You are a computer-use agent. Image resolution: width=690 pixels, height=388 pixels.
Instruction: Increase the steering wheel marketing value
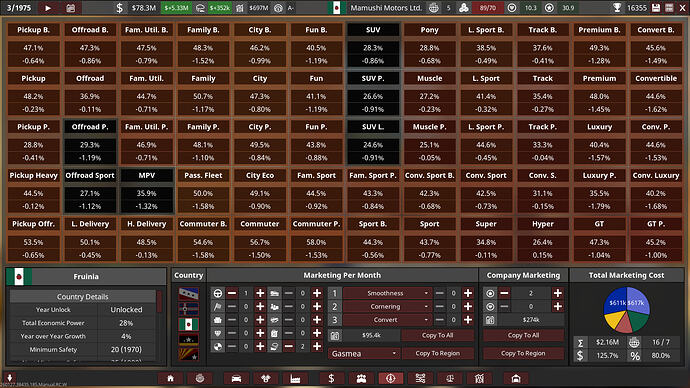pyautogui.click(x=260, y=293)
